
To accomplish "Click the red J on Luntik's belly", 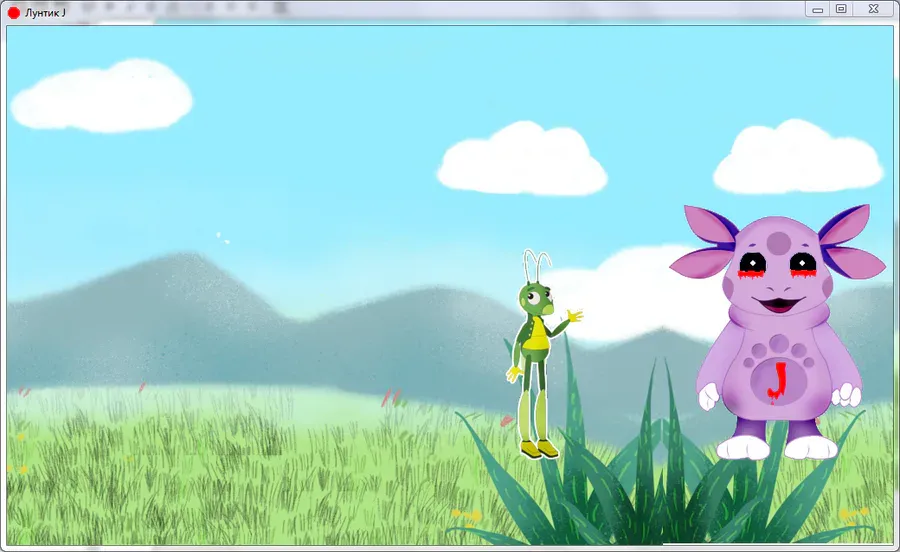I will [x=777, y=381].
